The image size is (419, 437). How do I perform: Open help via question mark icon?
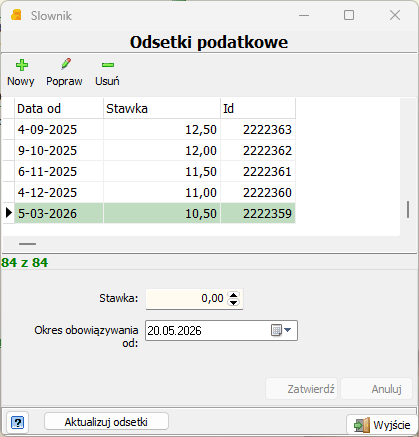click(17, 423)
